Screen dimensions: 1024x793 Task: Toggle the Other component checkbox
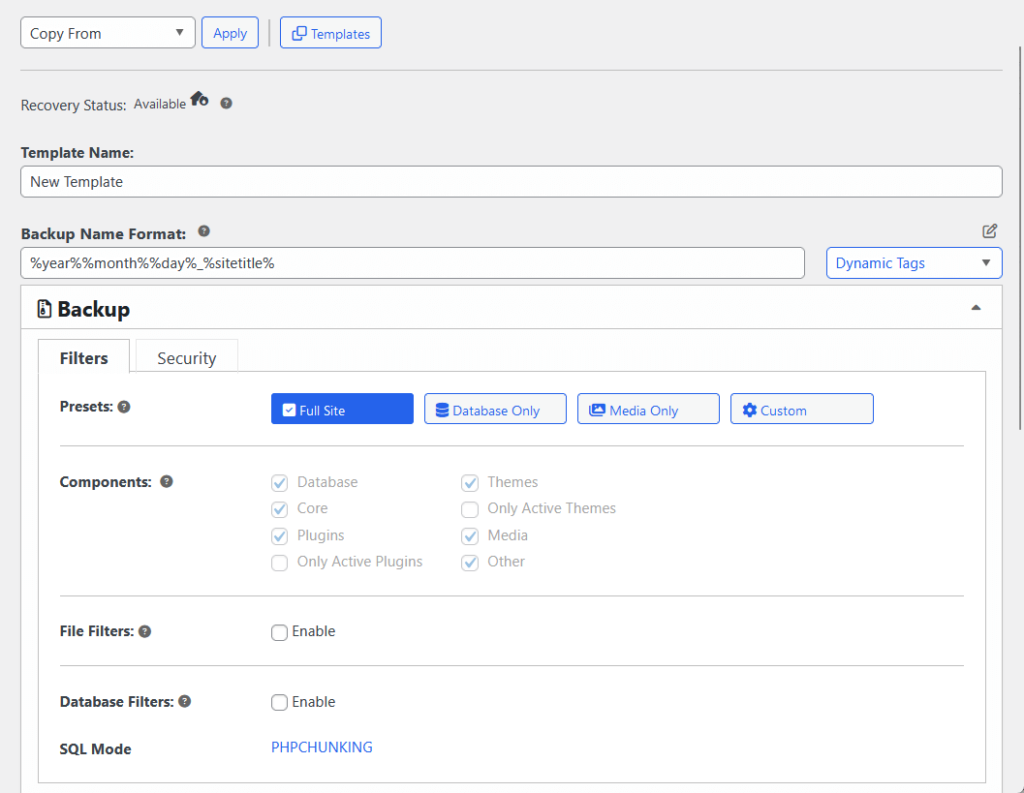click(470, 562)
